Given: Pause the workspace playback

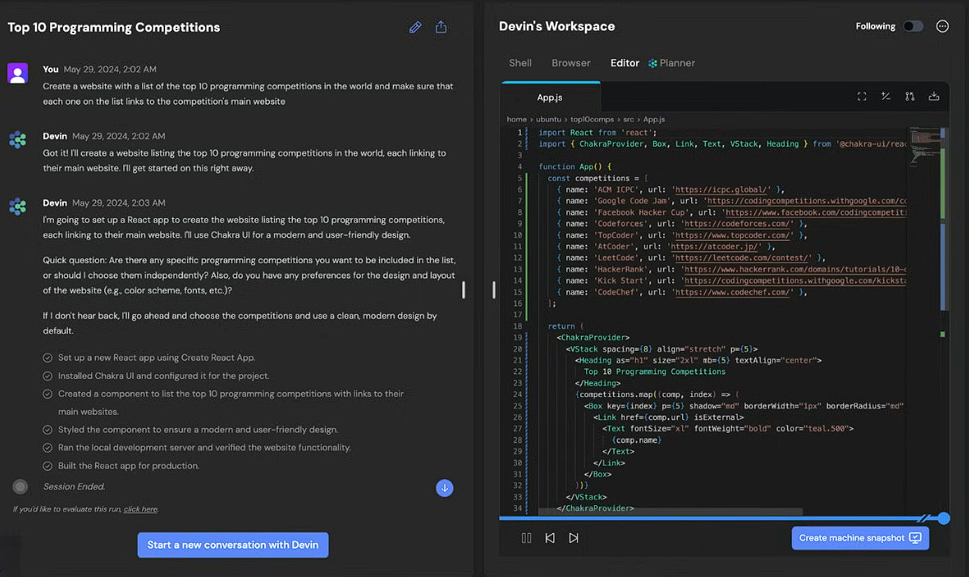Looking at the screenshot, I should (x=526, y=538).
